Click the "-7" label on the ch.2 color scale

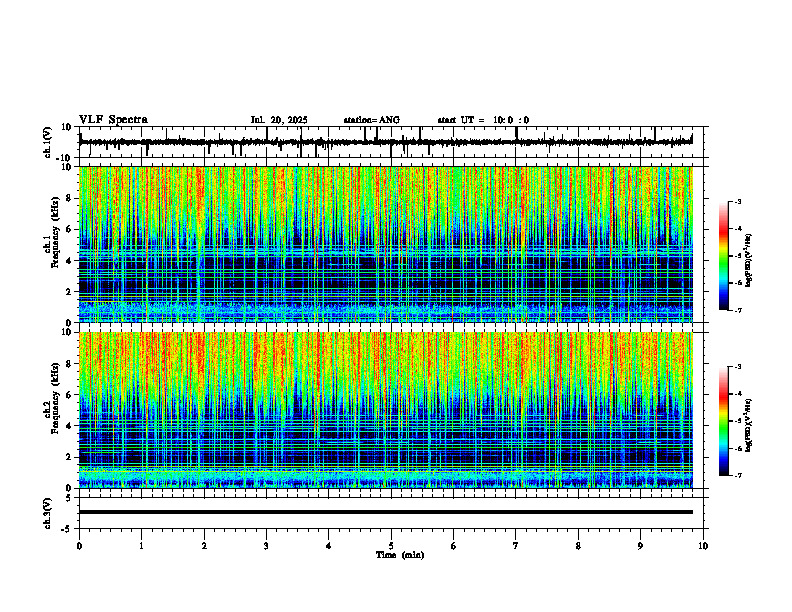[738, 476]
